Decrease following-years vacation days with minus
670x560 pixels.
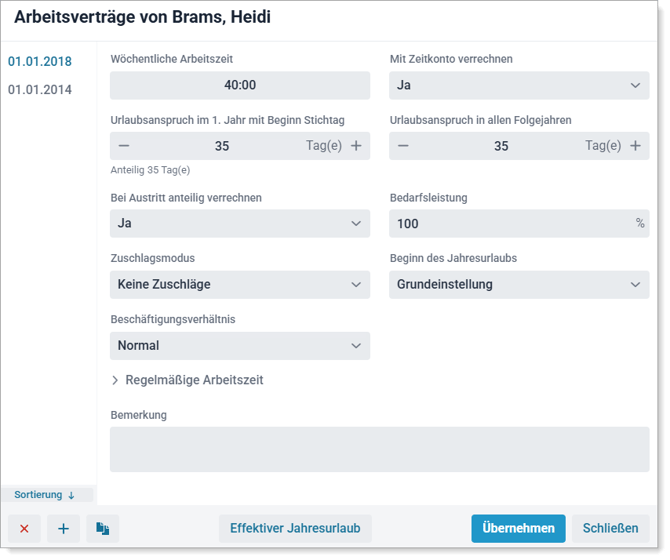(403, 146)
